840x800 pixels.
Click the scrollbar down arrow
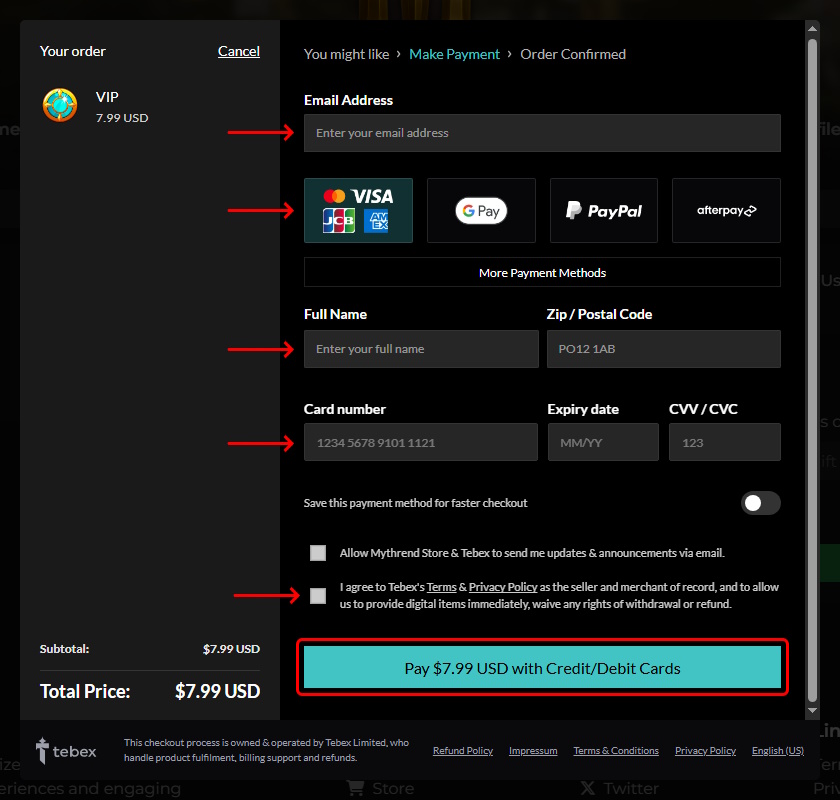813,711
